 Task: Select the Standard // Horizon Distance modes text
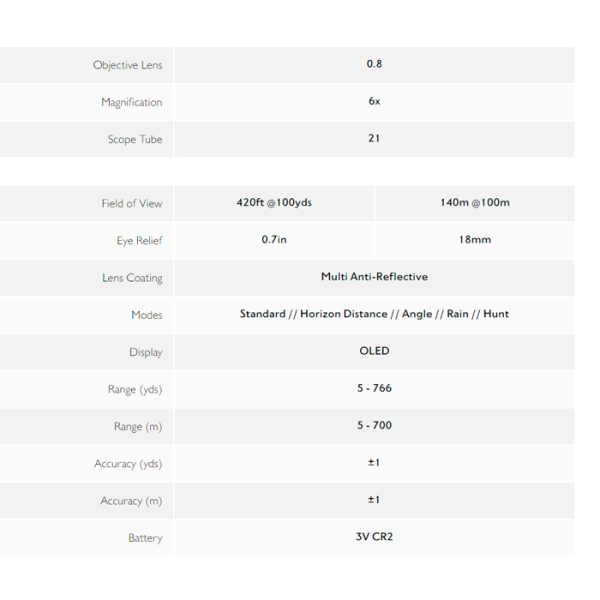click(x=314, y=314)
